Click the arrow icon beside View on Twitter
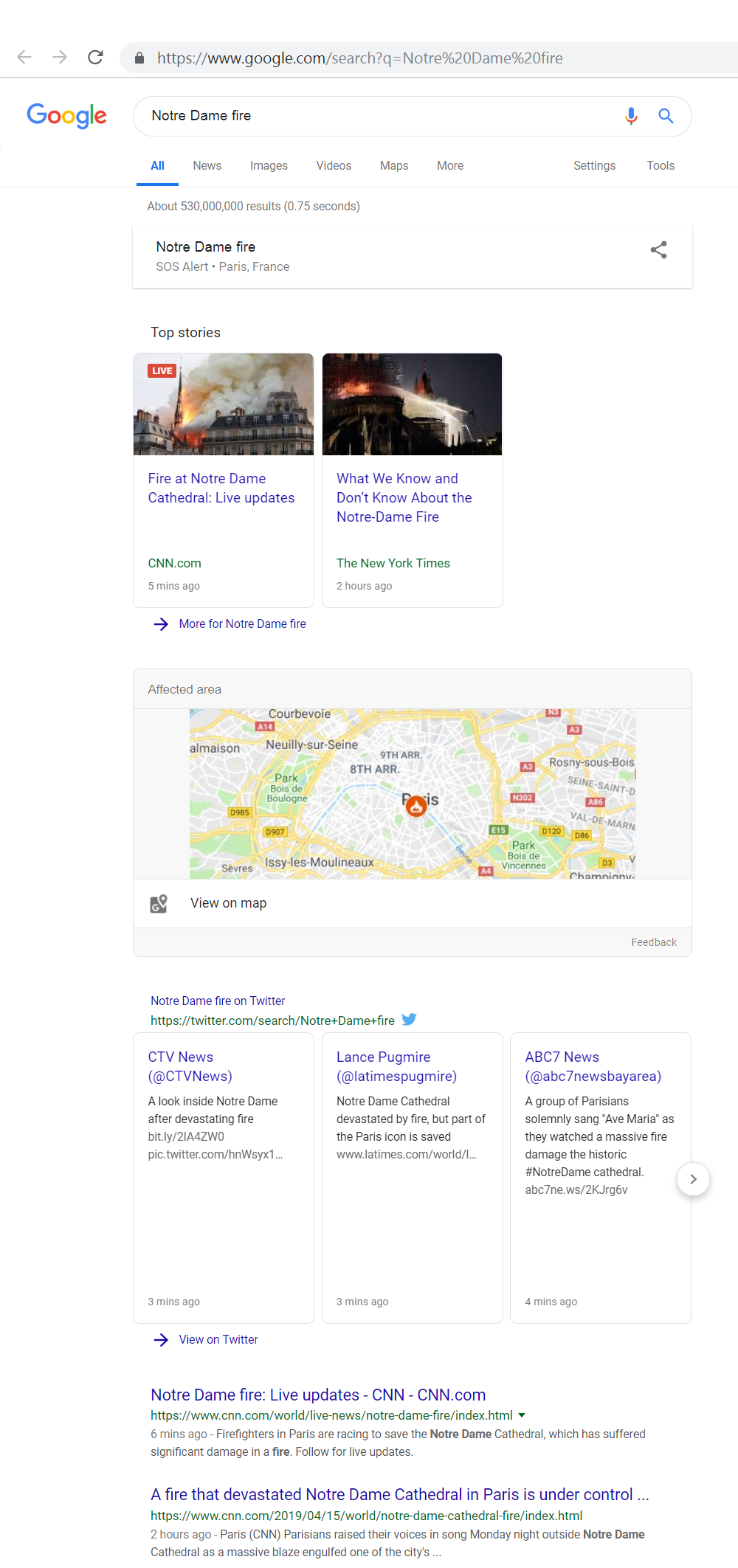Viewport: 738px width, 1568px height. 161,1340
